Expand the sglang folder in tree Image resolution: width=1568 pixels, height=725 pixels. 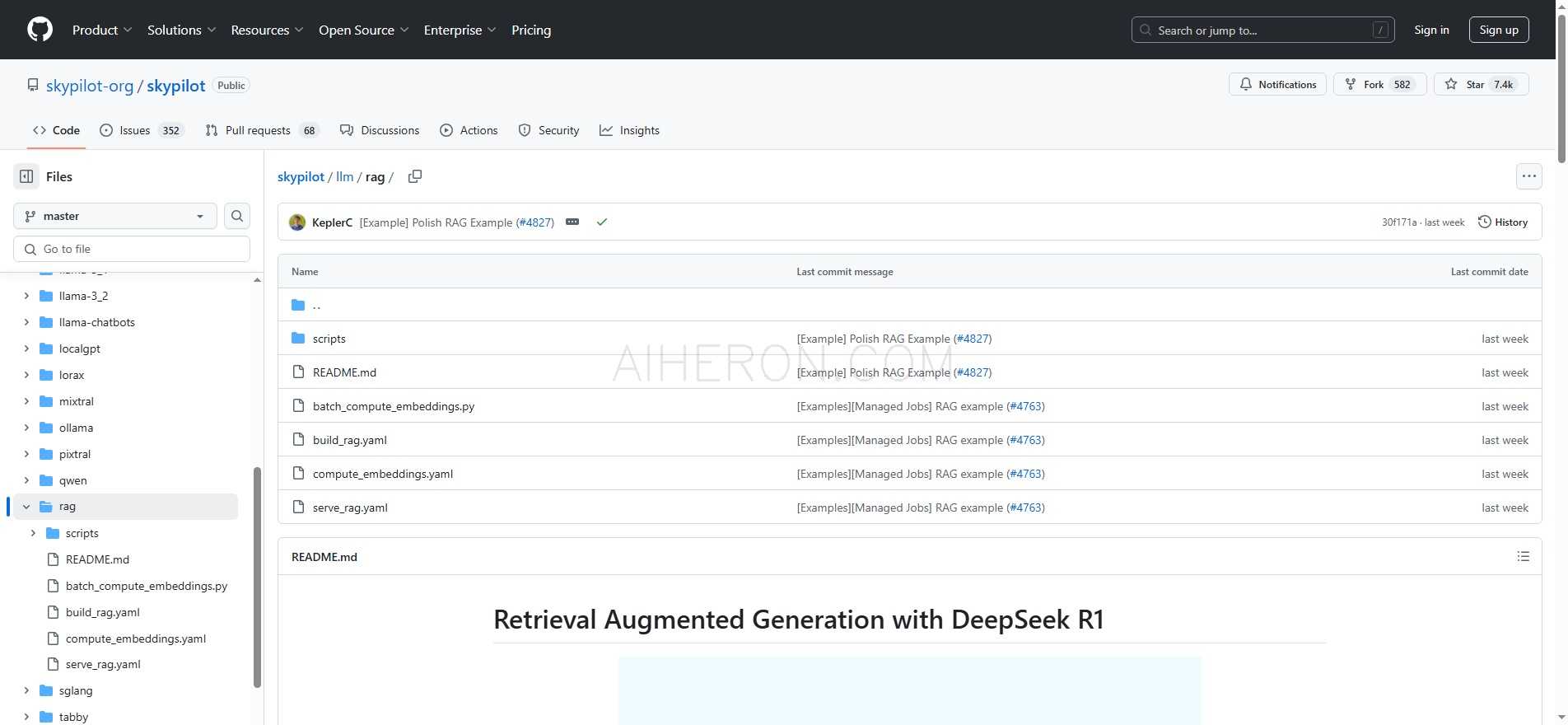pyautogui.click(x=26, y=690)
